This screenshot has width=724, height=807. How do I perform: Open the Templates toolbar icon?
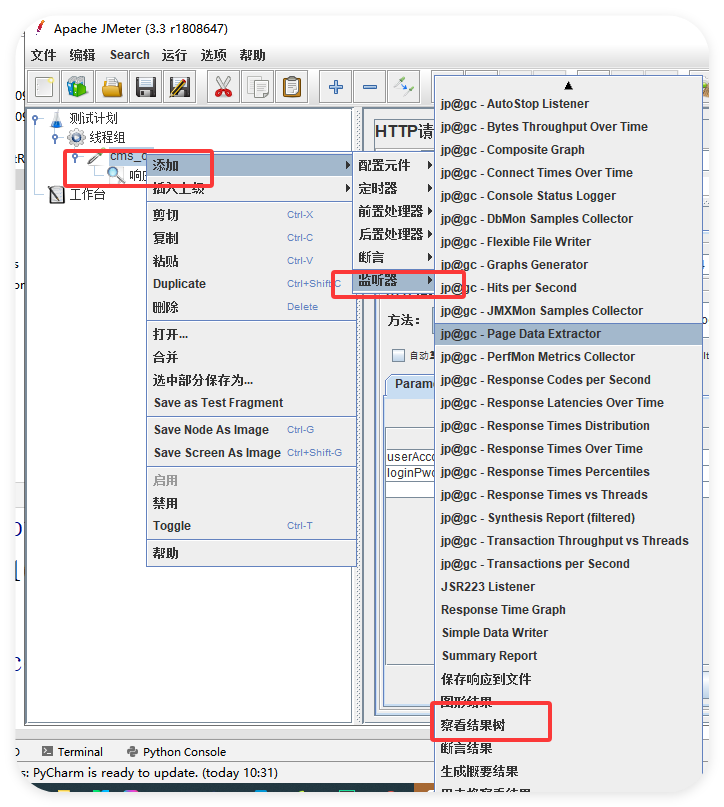click(x=78, y=86)
